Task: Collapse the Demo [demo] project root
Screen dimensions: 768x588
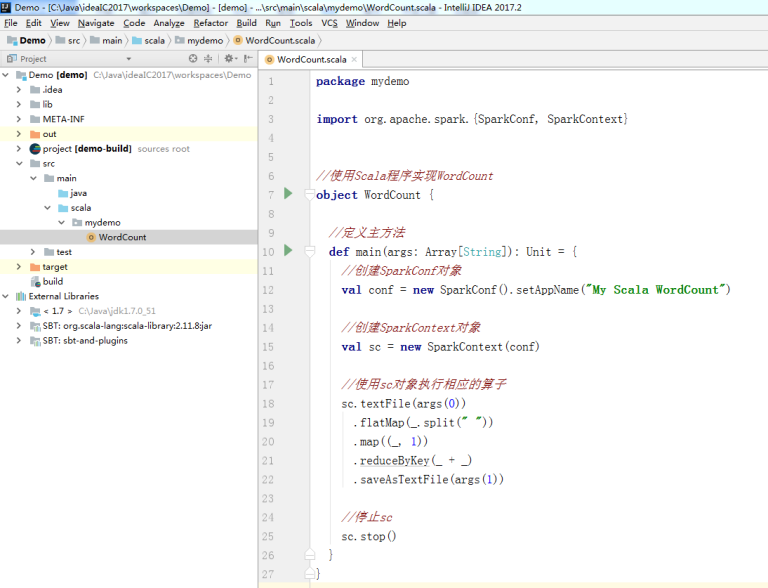Action: (5, 75)
